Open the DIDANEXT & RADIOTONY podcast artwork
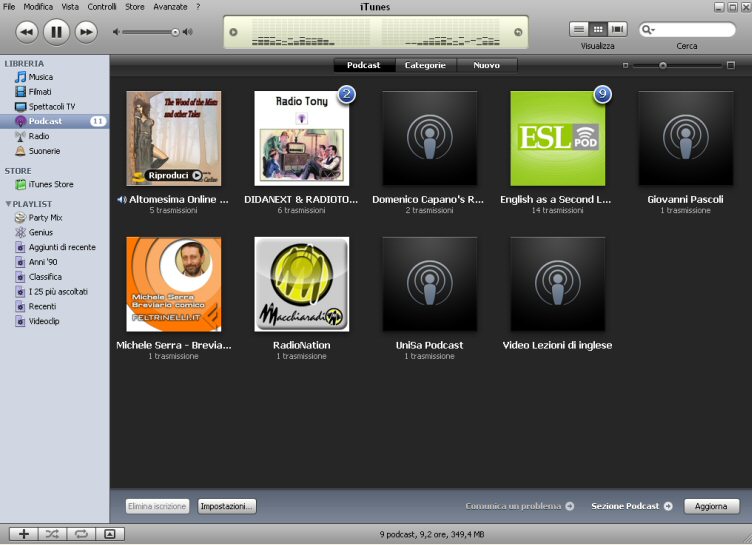This screenshot has height=545, width=752. point(302,138)
